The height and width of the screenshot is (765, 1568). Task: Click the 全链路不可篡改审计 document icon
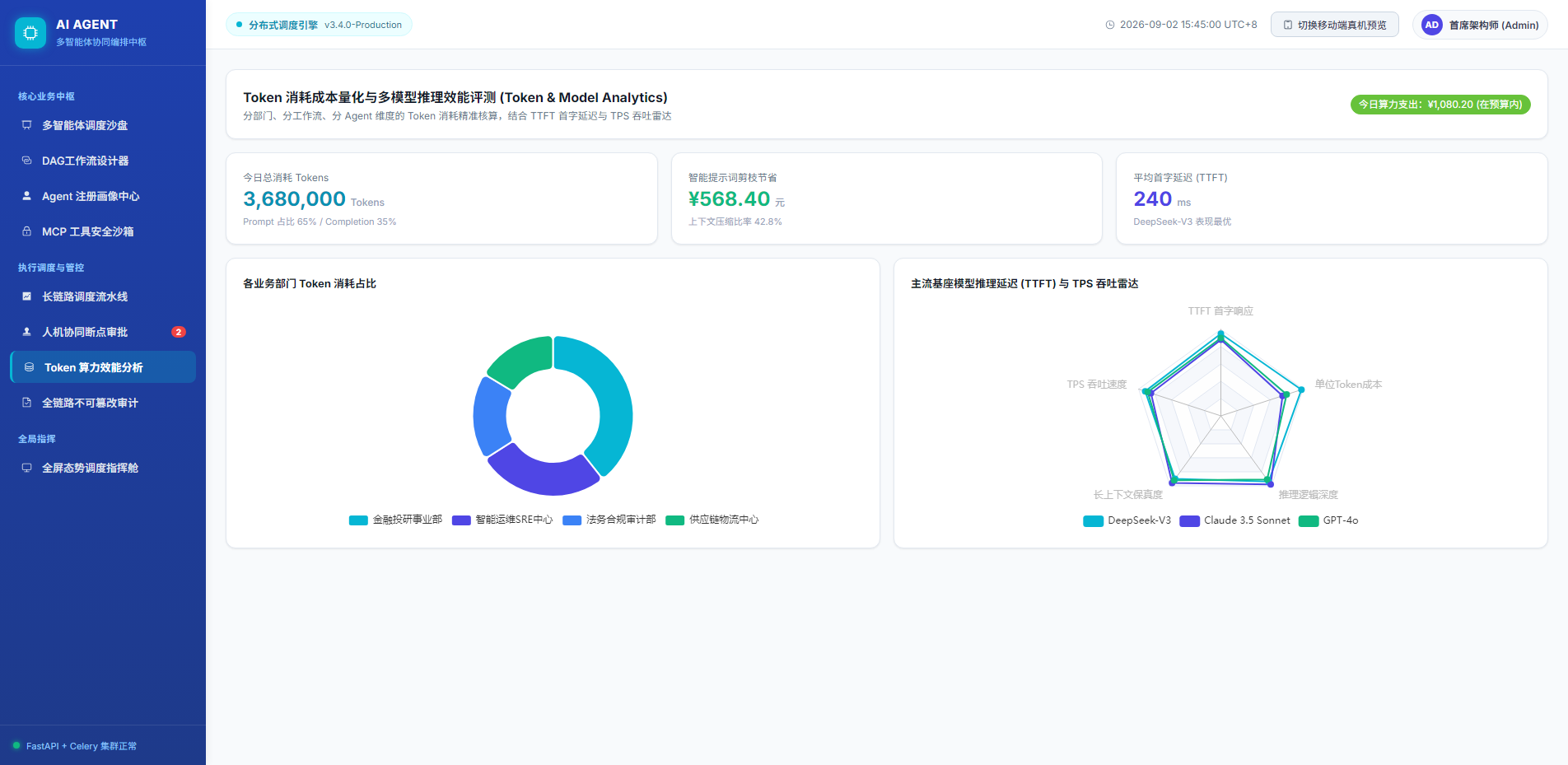[26, 403]
